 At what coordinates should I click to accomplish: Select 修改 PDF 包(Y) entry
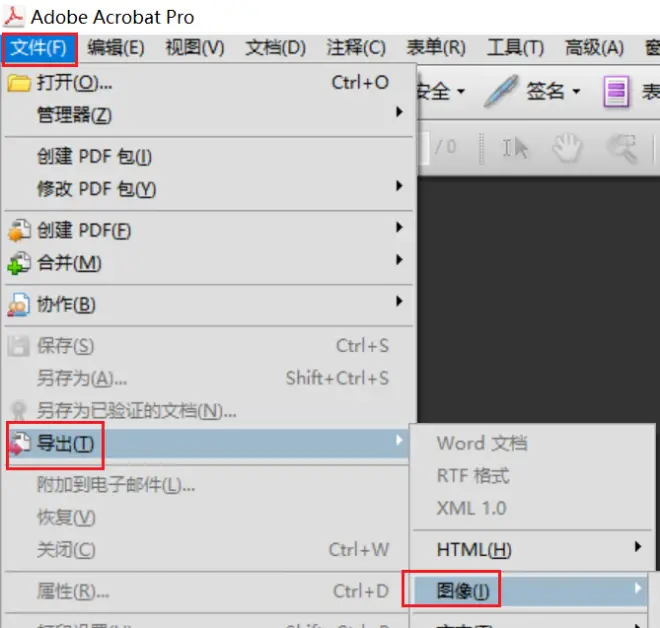click(208, 189)
